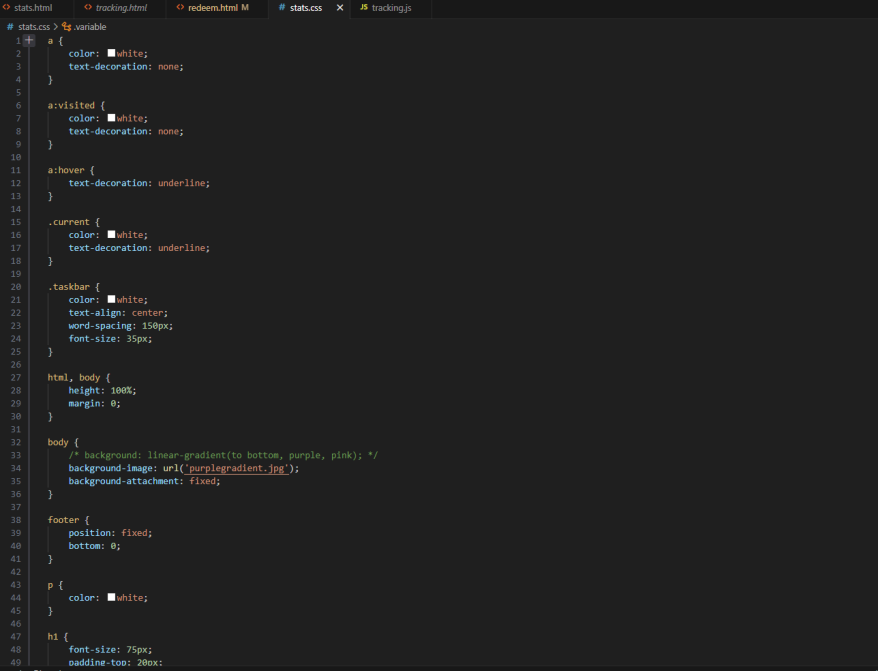878x671 pixels.
Task: Click the 'M' modified badge on redeem.html
Action: pyautogui.click(x=245, y=8)
